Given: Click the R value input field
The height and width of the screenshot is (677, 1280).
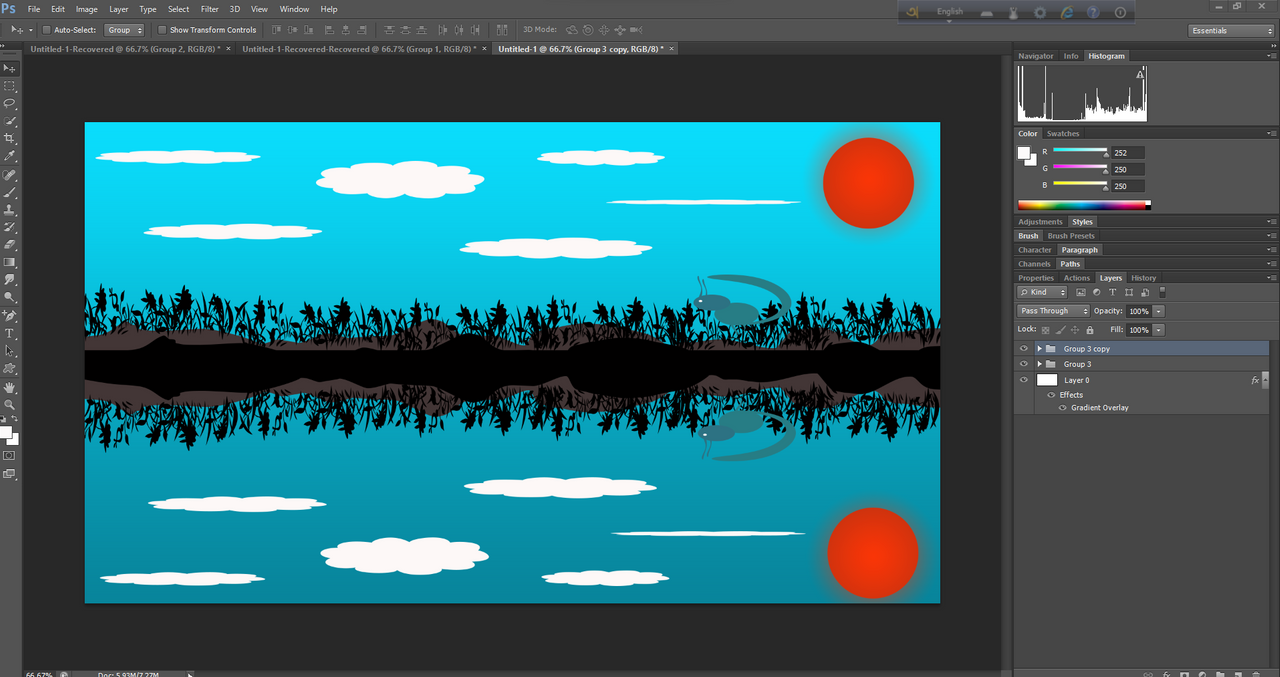Looking at the screenshot, I should (1128, 153).
